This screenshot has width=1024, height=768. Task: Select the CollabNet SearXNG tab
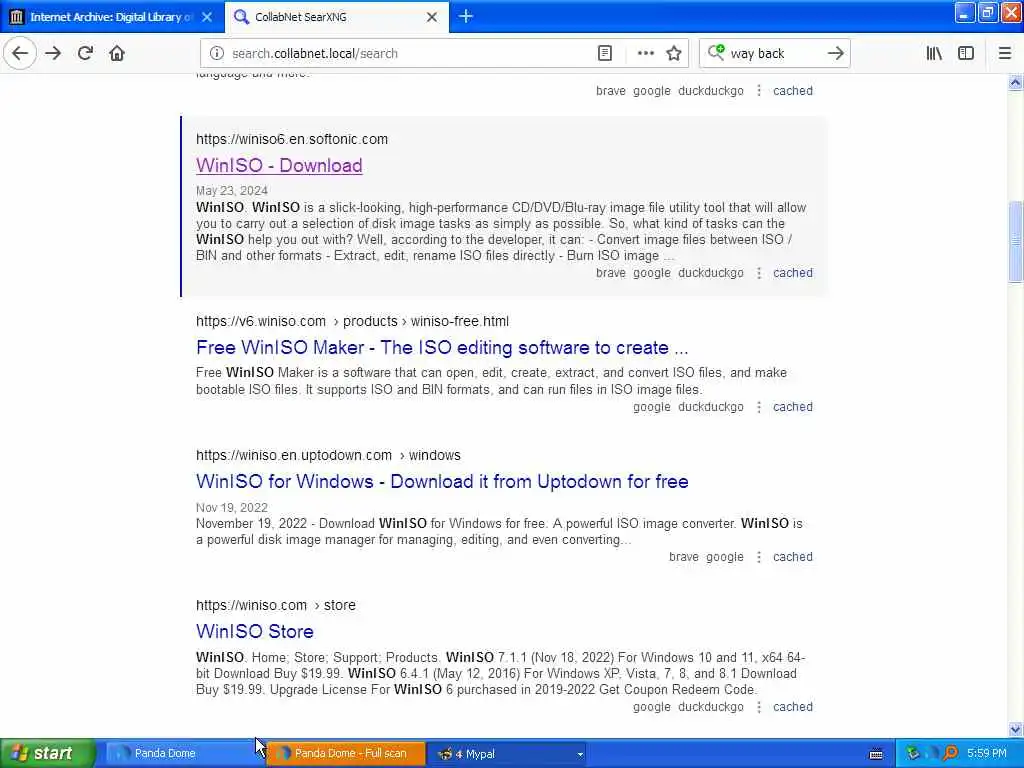click(337, 17)
